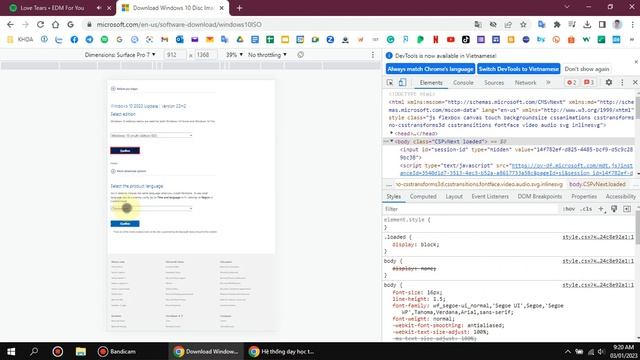Click the styles Filter input field
640x360 pixels.
pos(470,209)
